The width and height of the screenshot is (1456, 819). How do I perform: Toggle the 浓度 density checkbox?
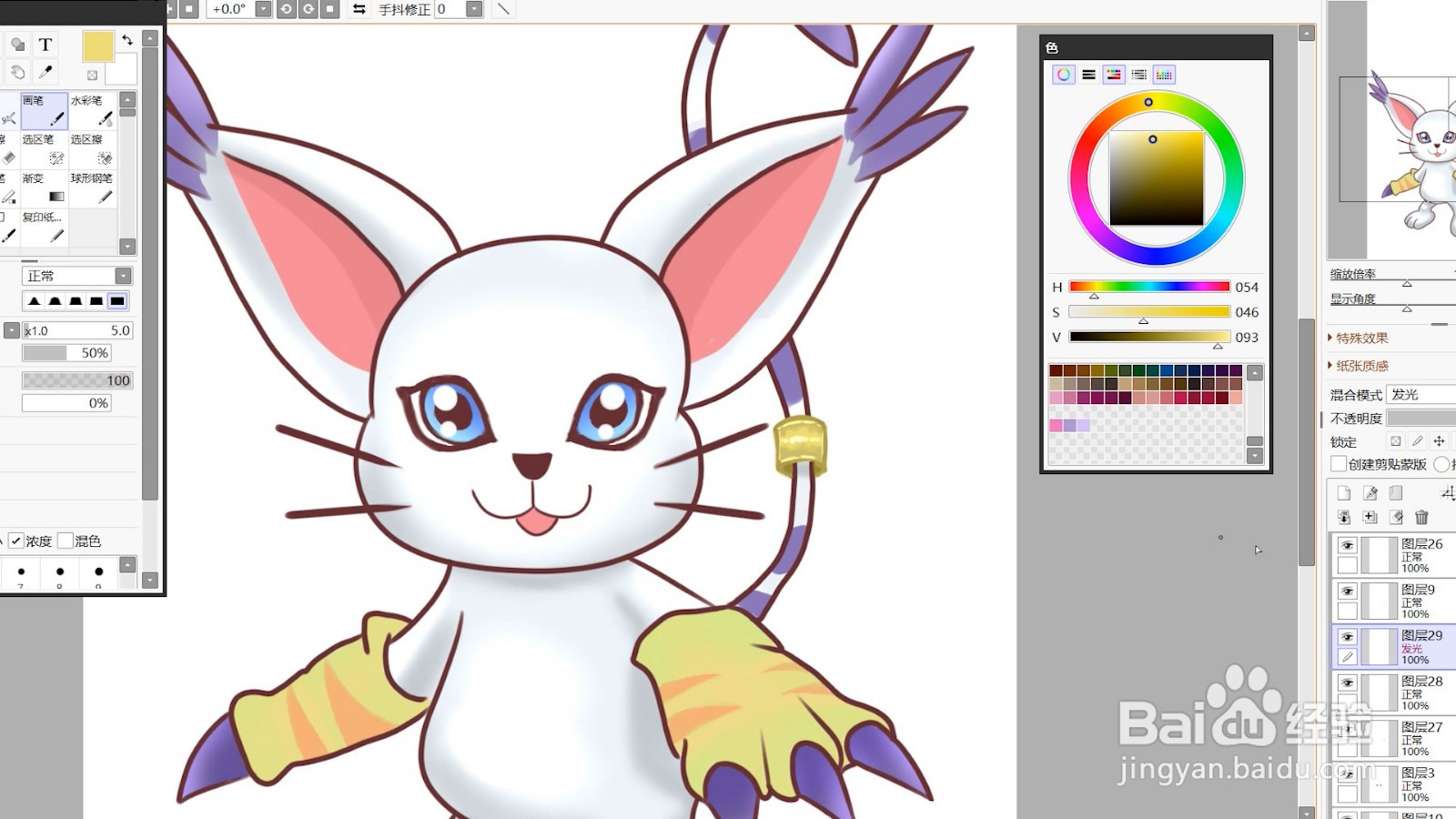point(16,541)
